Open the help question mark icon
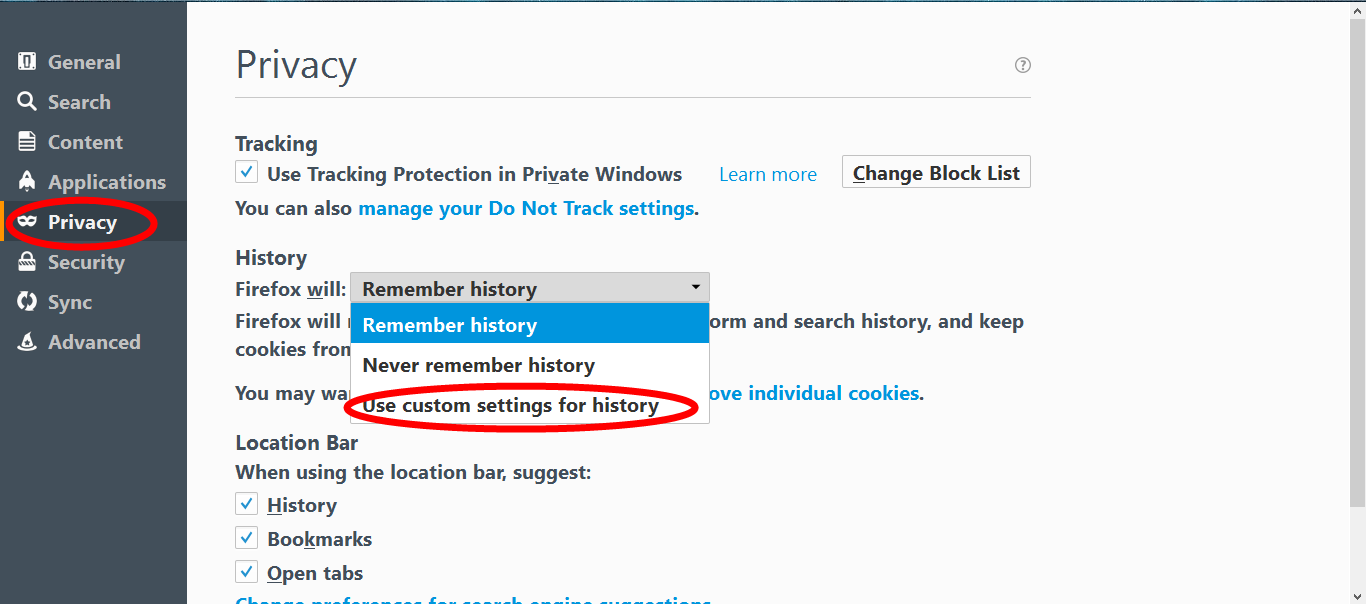 [x=1022, y=65]
